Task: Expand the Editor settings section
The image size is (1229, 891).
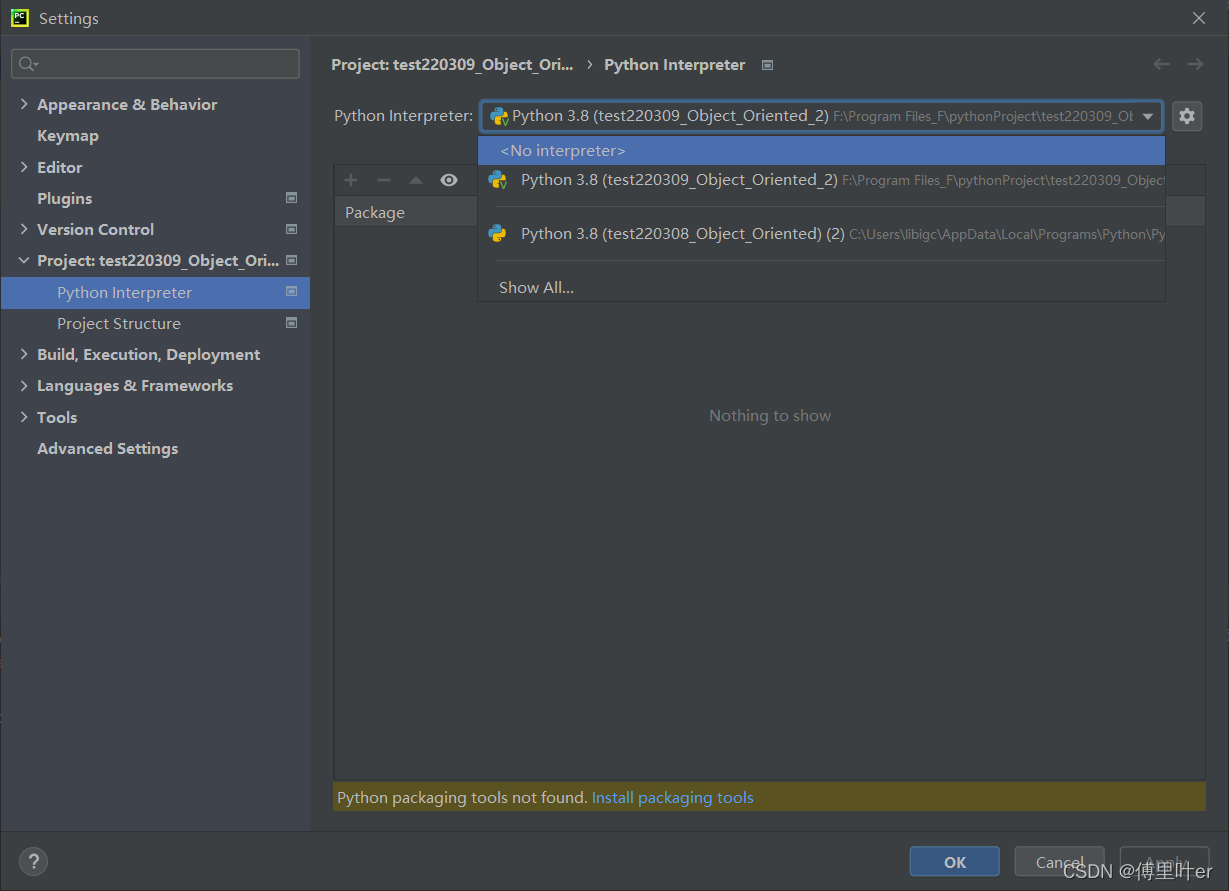Action: [24, 167]
